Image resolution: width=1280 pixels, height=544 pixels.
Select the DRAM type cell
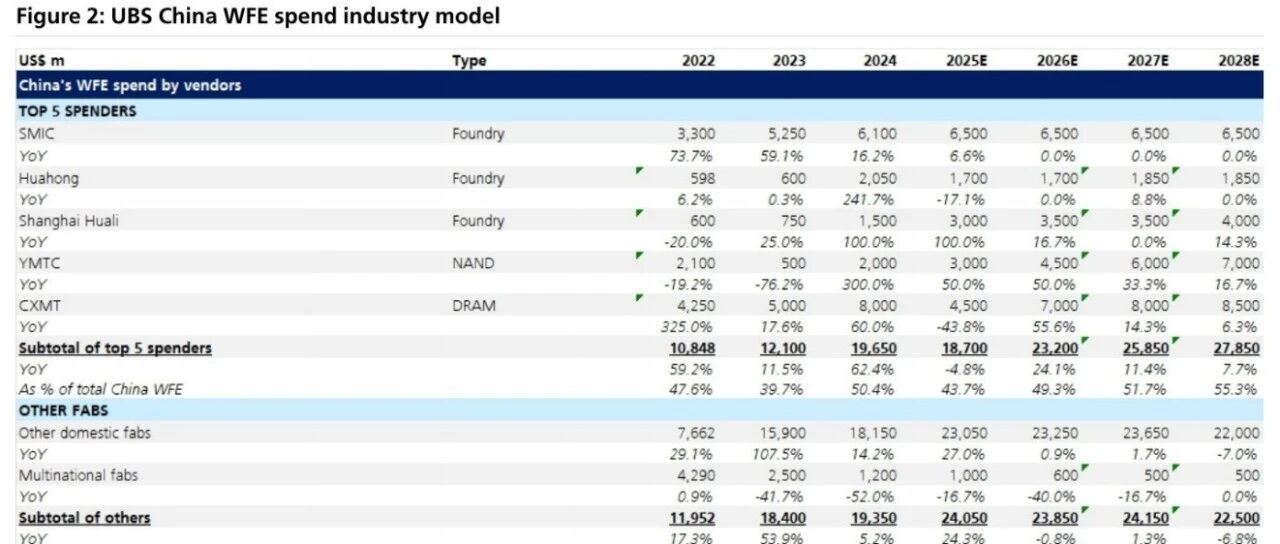coord(474,306)
